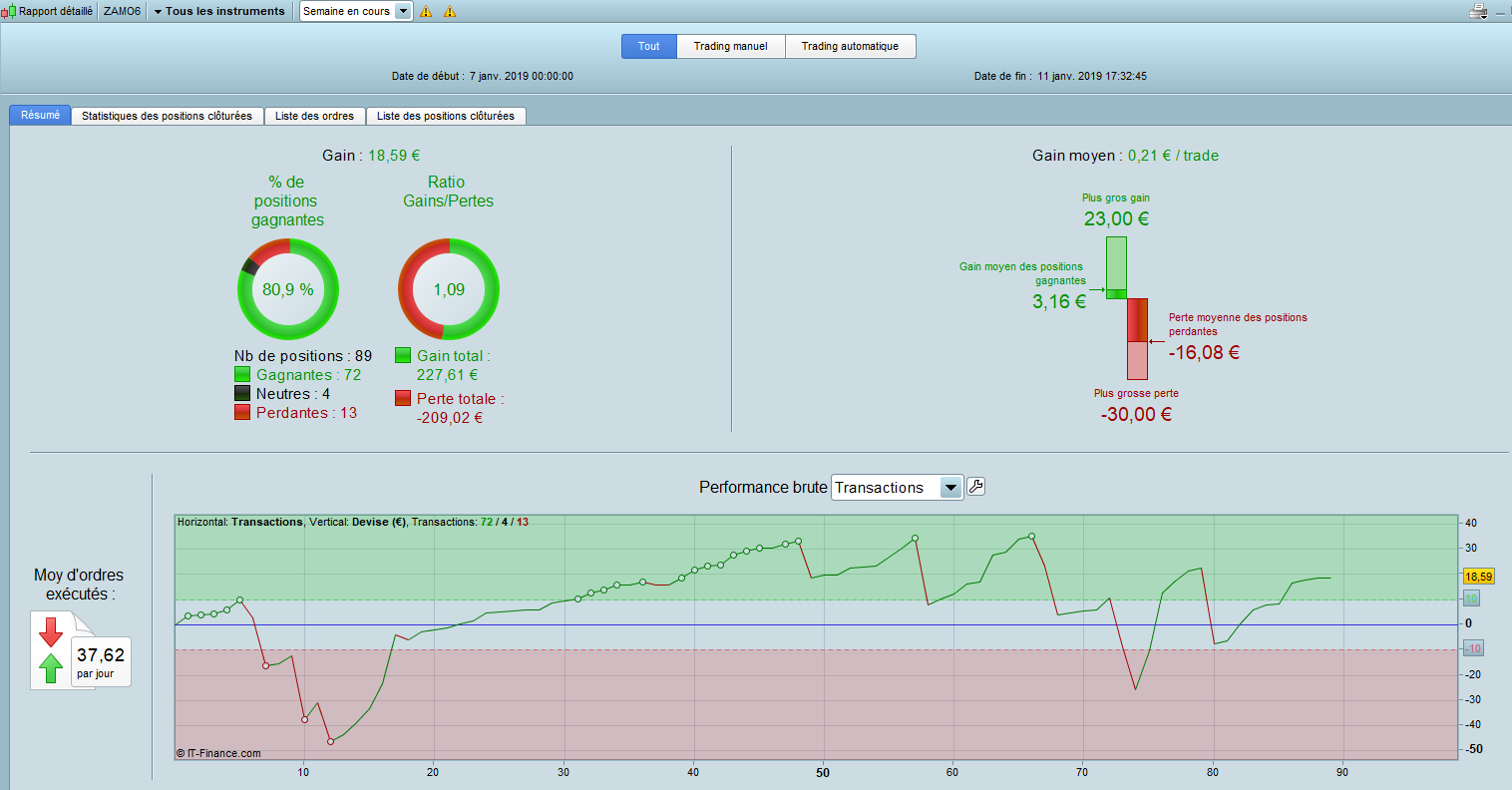The height and width of the screenshot is (790, 1512).
Task: Click the Performance brute label
Action: tap(763, 488)
